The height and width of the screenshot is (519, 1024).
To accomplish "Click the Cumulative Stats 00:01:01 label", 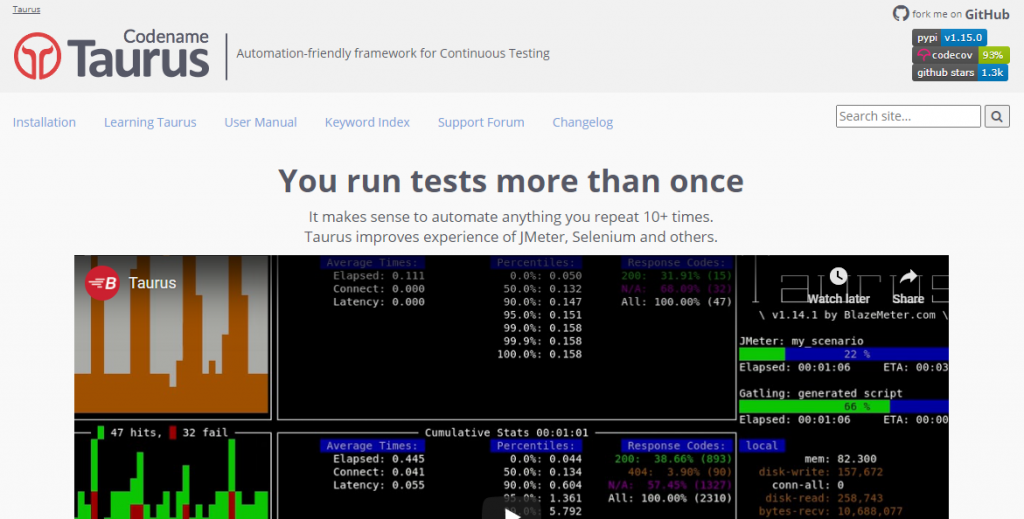I will pos(506,432).
